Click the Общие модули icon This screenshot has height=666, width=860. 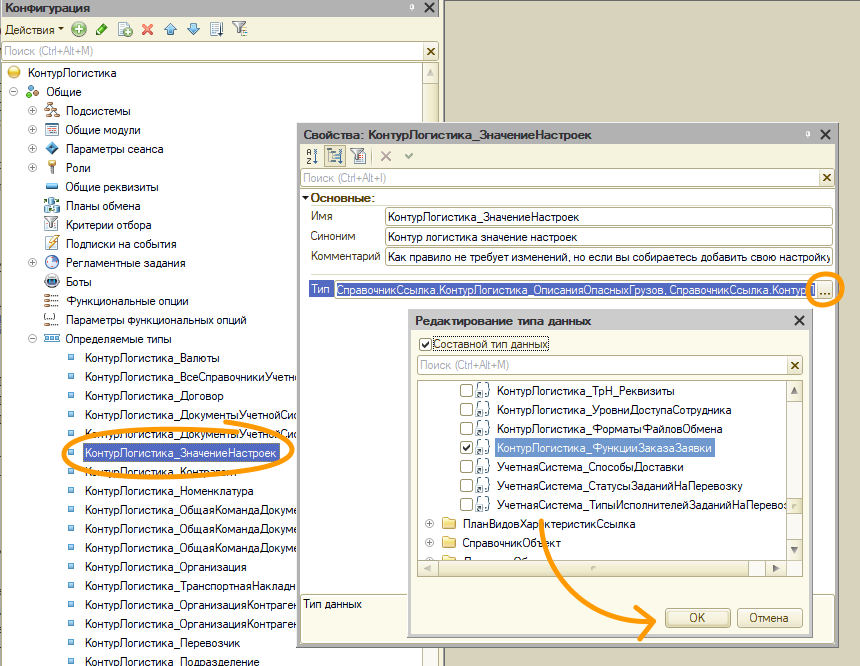point(52,129)
